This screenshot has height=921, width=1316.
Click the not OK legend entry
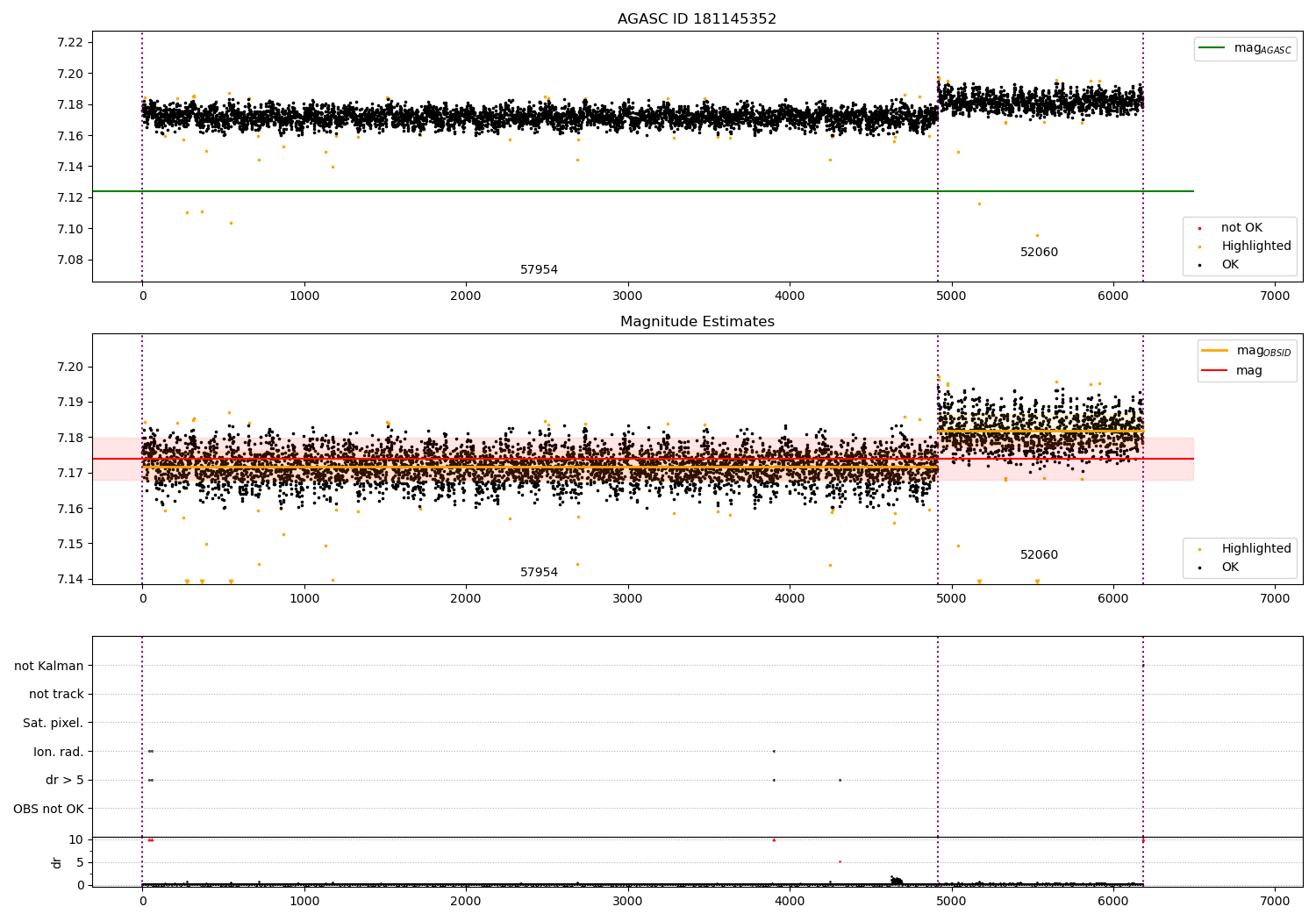tap(1231, 227)
